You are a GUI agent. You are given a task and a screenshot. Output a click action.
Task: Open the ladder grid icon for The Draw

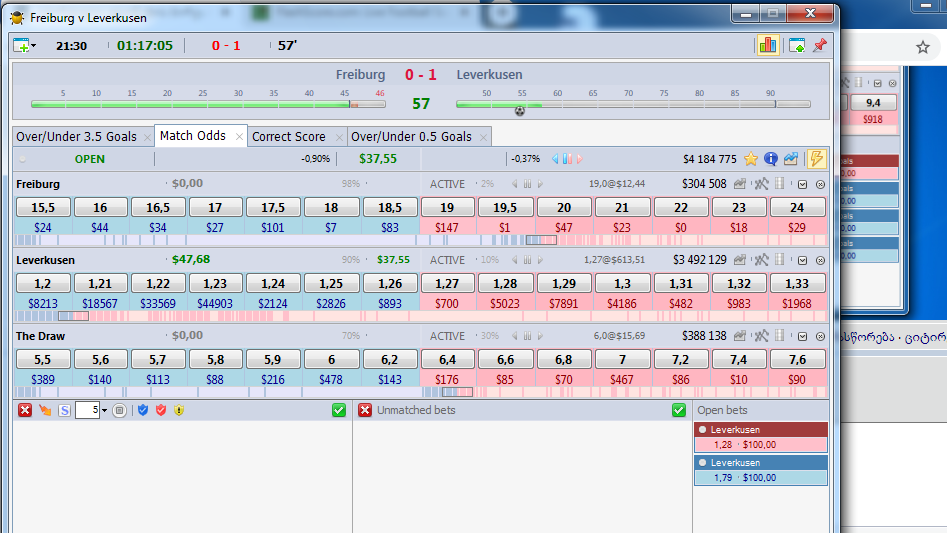coord(780,336)
